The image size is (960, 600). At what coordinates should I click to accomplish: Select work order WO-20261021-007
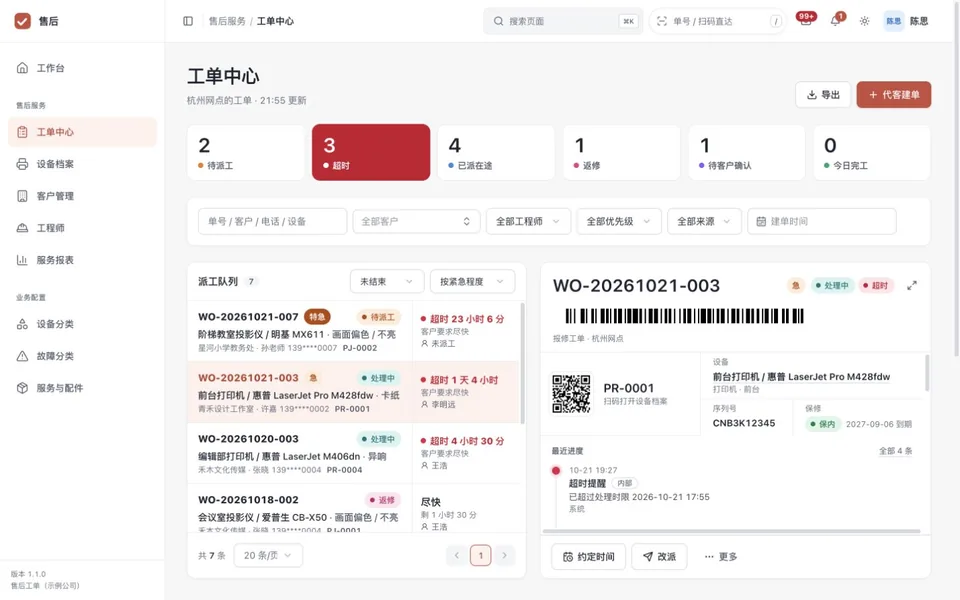[353, 331]
